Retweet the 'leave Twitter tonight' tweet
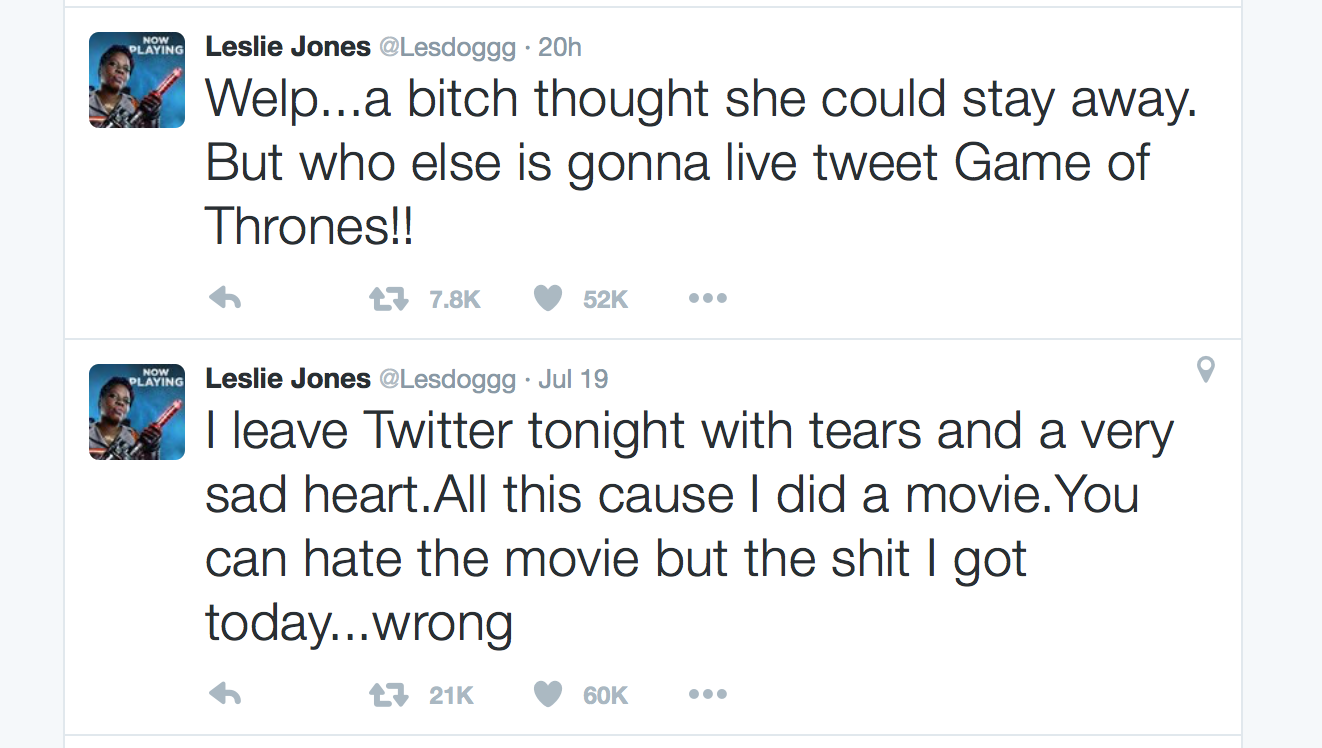Screen dimensions: 1322x748 (388, 694)
